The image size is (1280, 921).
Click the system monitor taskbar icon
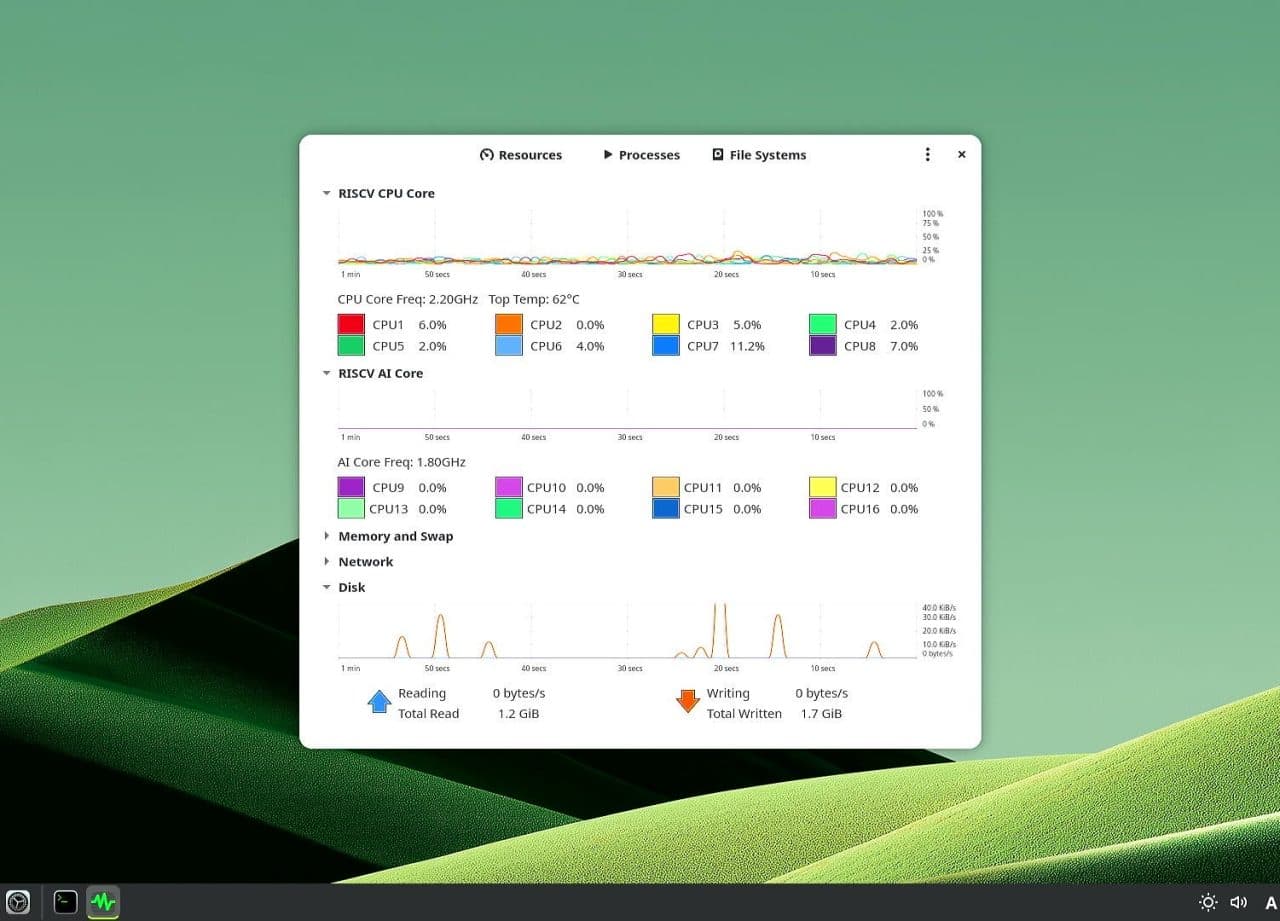[103, 902]
